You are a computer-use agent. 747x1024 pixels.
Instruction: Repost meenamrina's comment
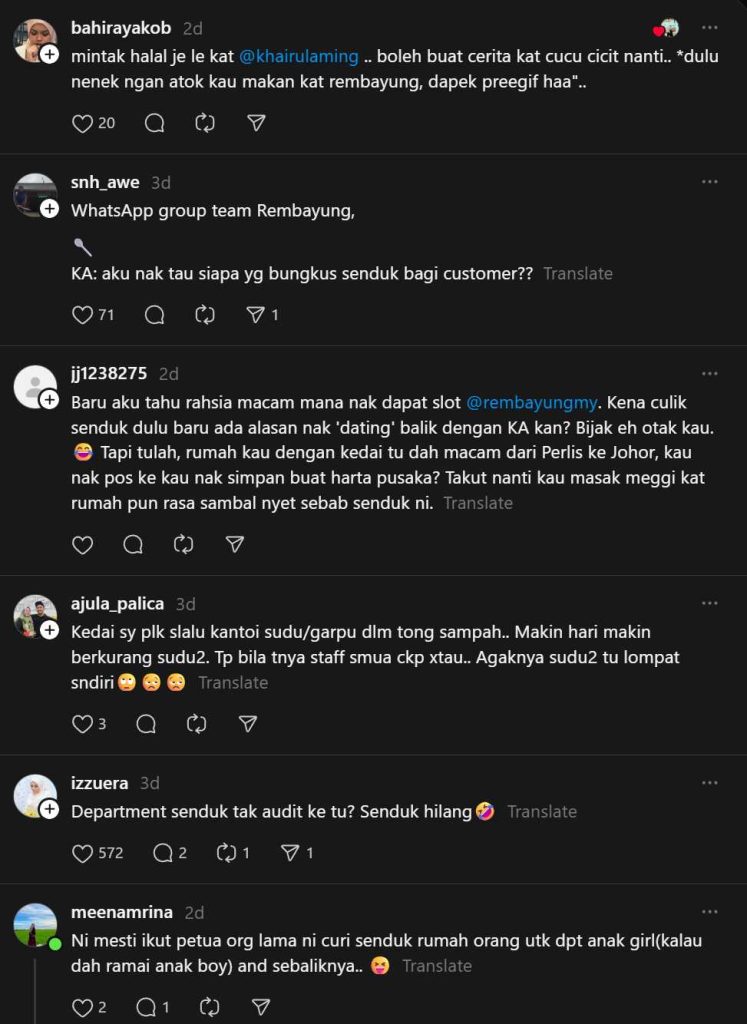point(209,1007)
